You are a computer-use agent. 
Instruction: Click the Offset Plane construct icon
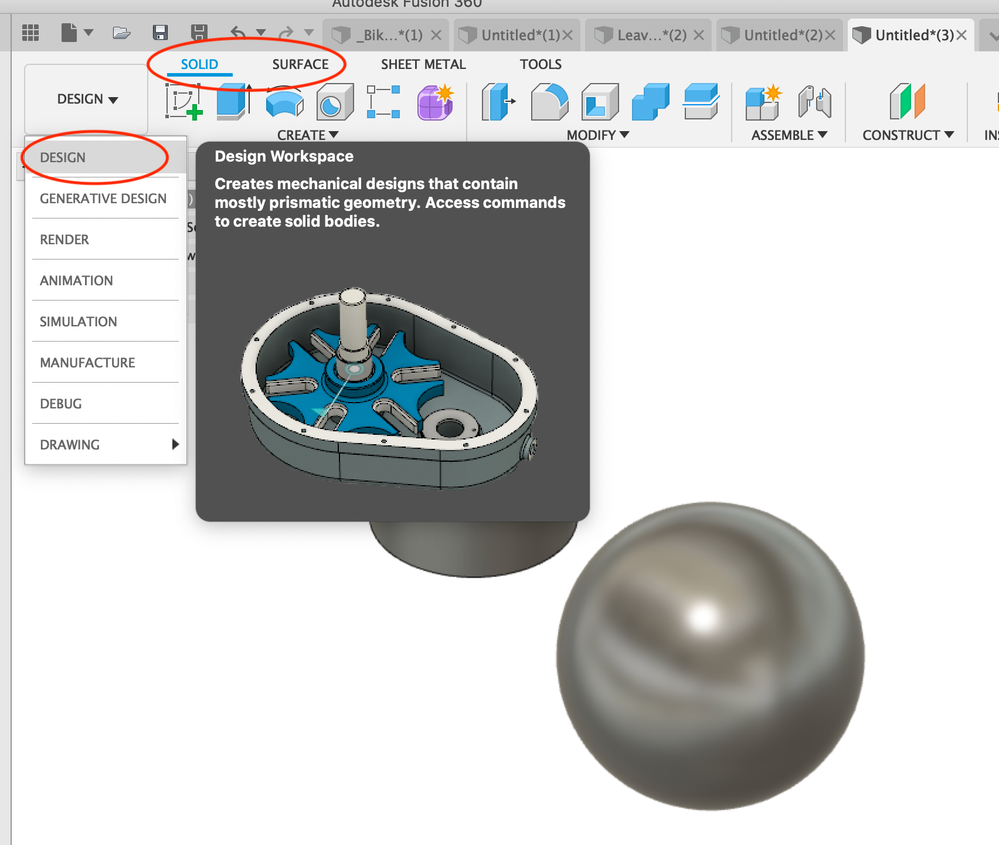click(907, 101)
